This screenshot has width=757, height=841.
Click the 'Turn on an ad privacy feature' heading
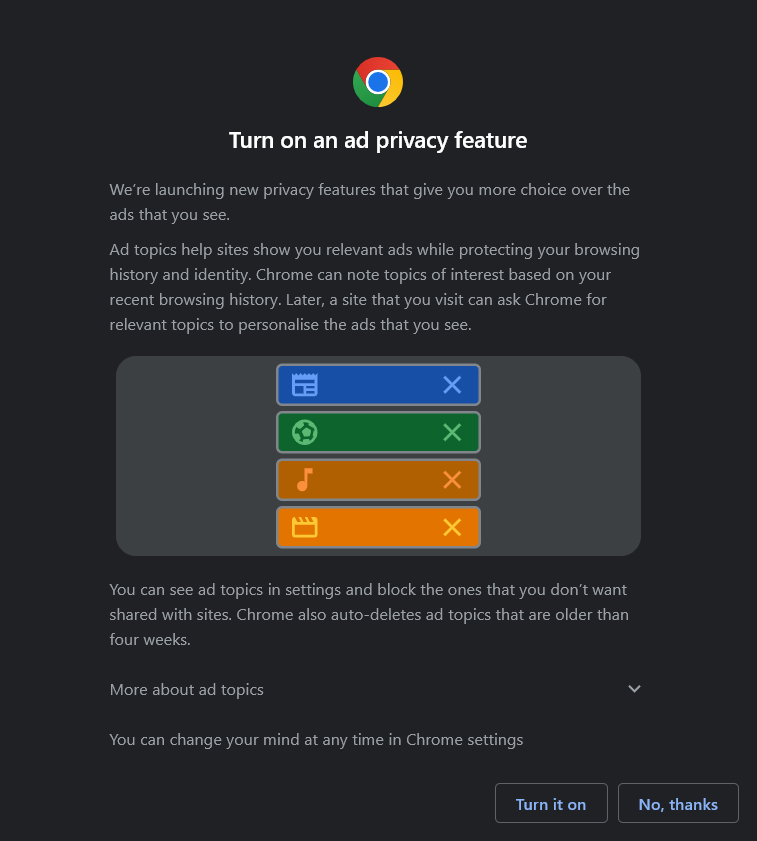pyautogui.click(x=378, y=140)
